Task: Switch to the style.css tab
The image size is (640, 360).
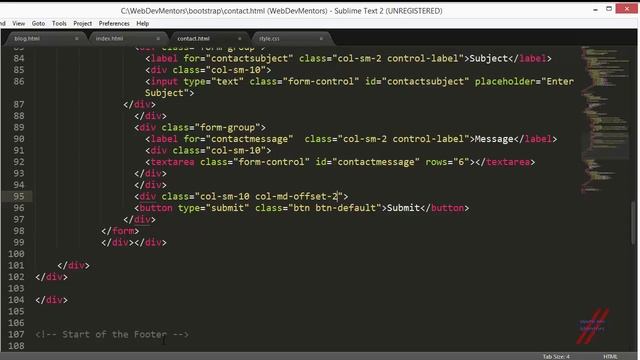Action: pyautogui.click(x=269, y=38)
